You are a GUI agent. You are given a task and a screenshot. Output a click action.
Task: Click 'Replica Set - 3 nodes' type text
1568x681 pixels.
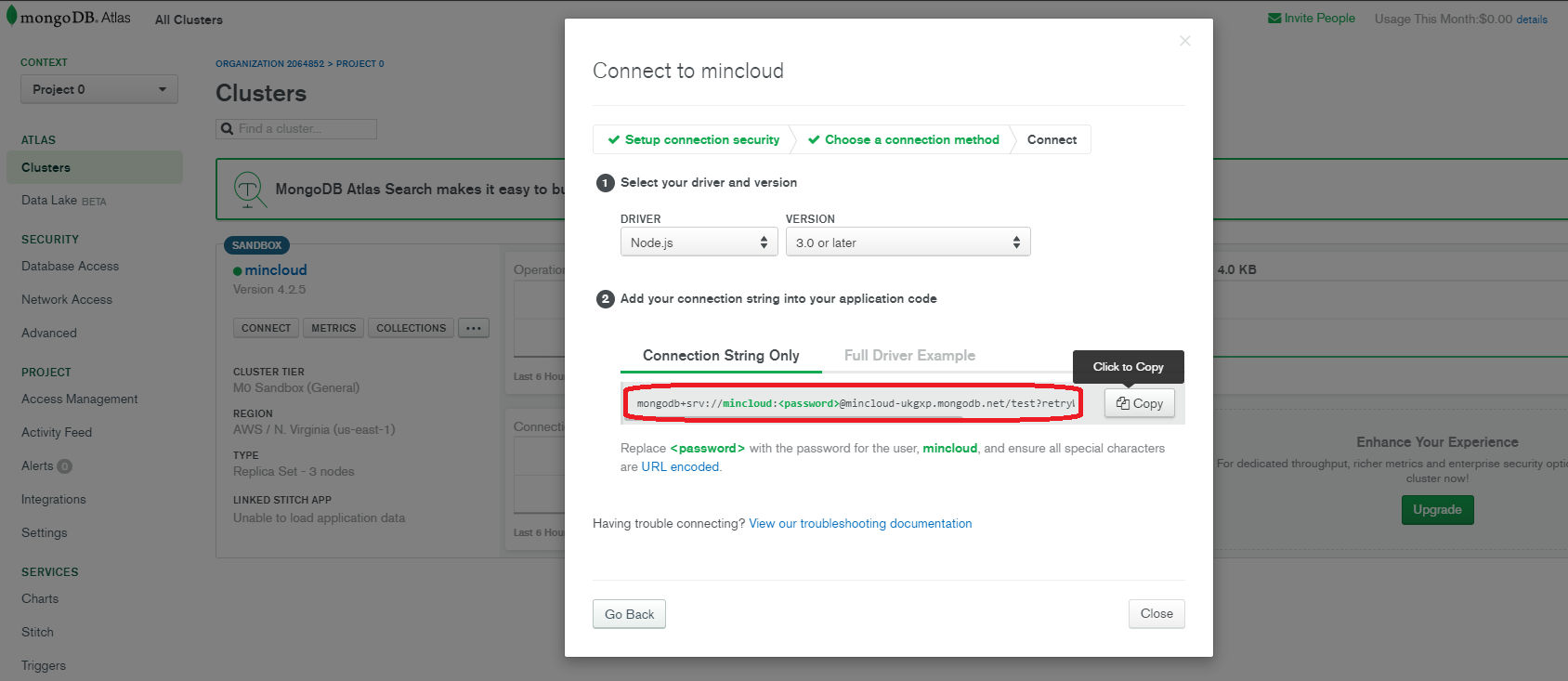(294, 472)
